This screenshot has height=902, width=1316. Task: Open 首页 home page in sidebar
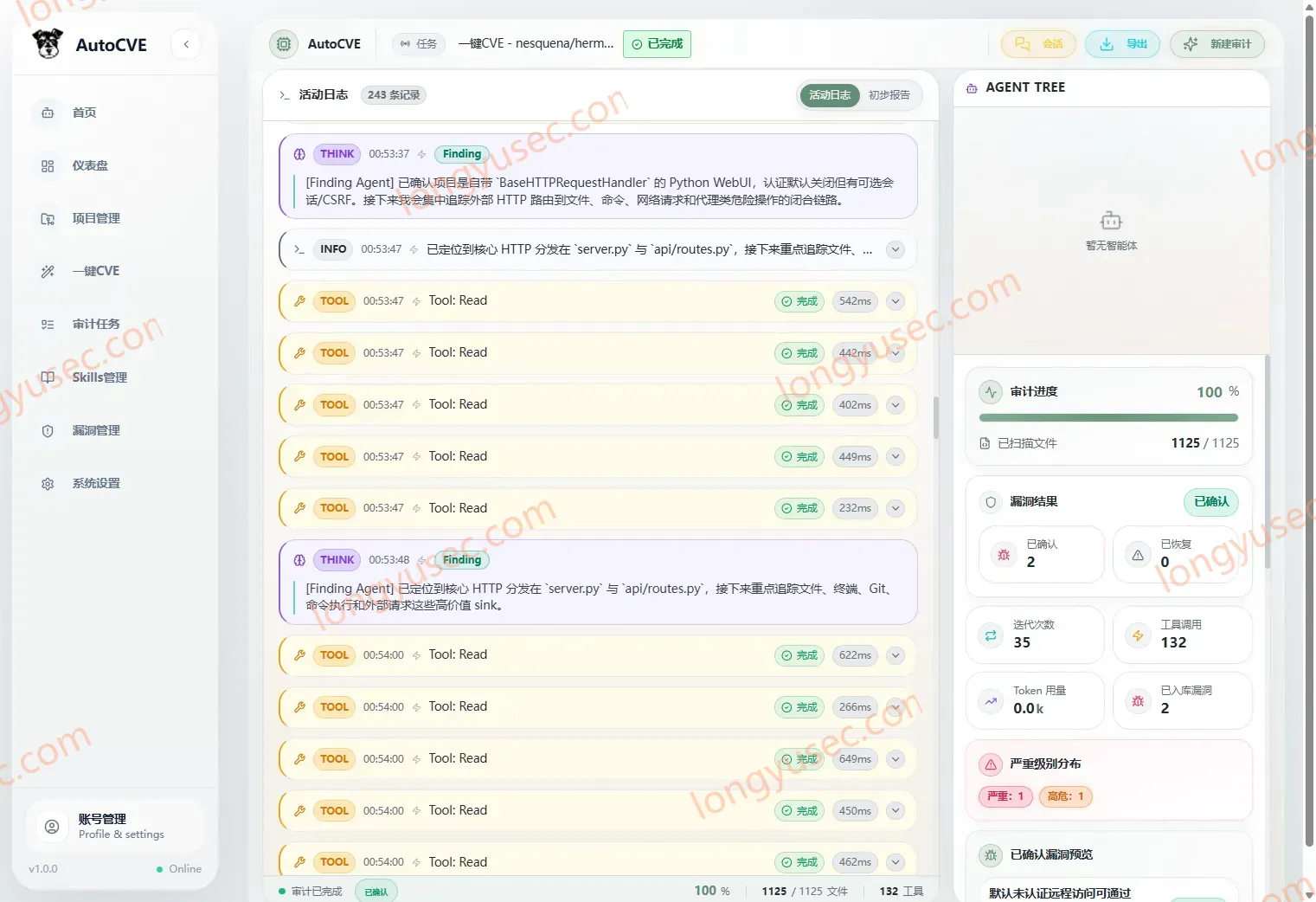(x=115, y=113)
